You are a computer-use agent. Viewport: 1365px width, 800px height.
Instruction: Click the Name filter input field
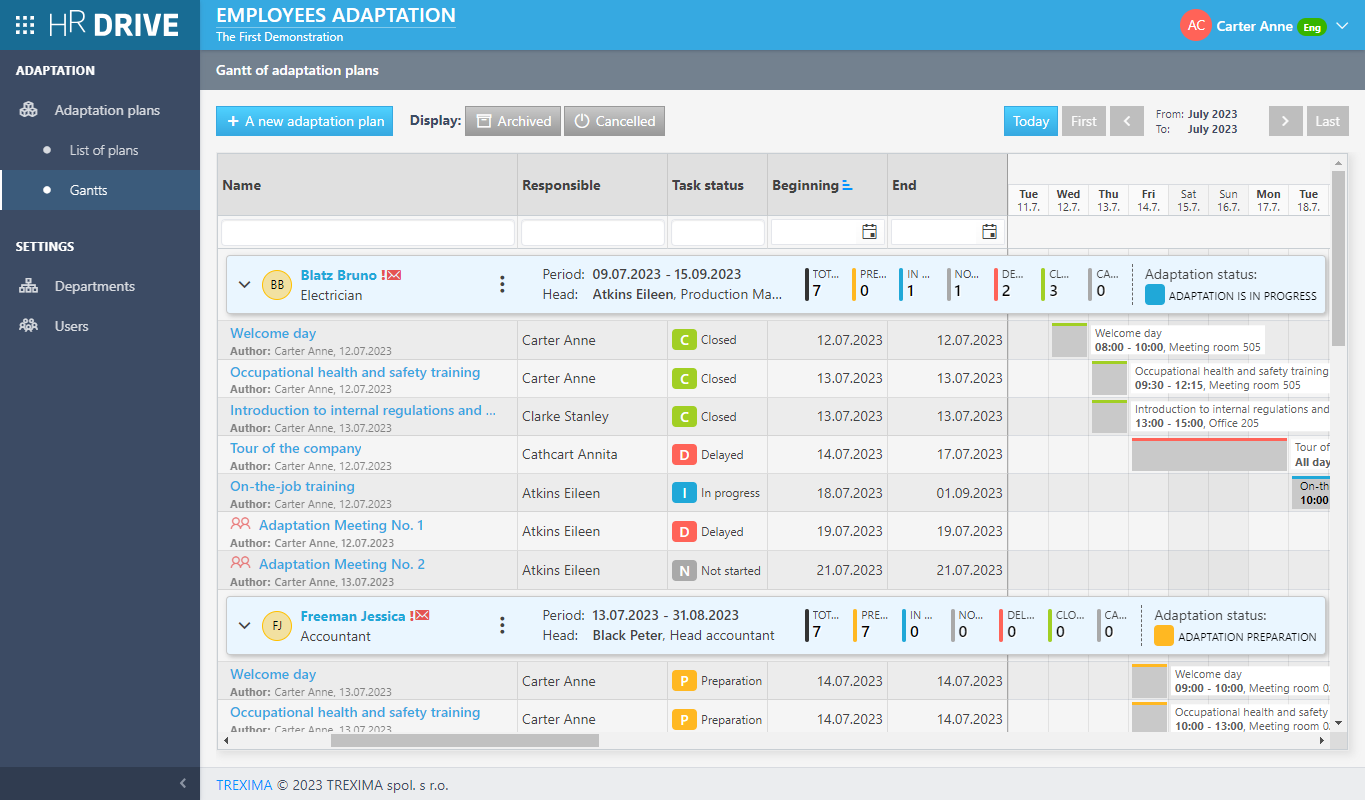(x=367, y=231)
